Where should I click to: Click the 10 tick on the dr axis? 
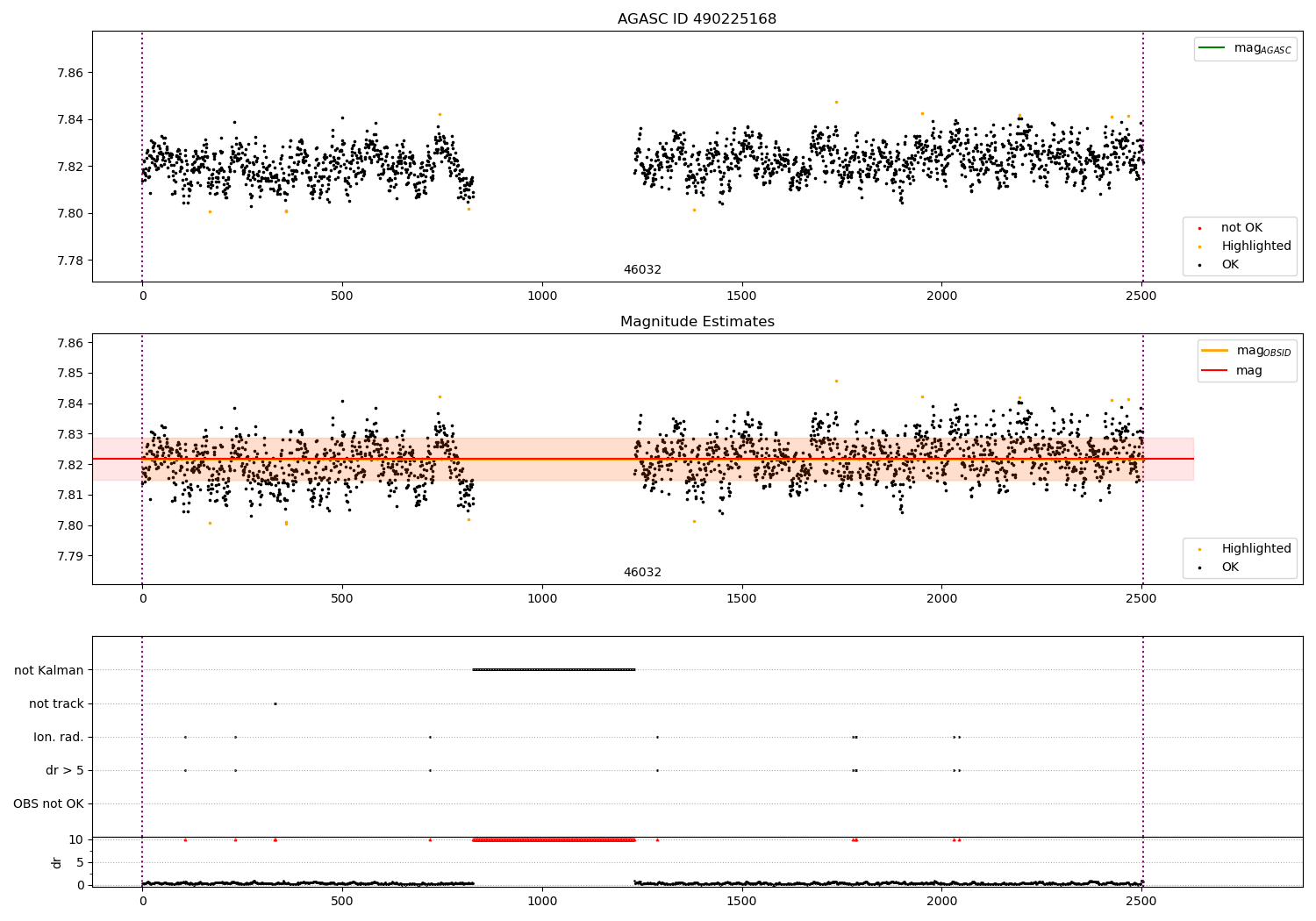pos(76,839)
